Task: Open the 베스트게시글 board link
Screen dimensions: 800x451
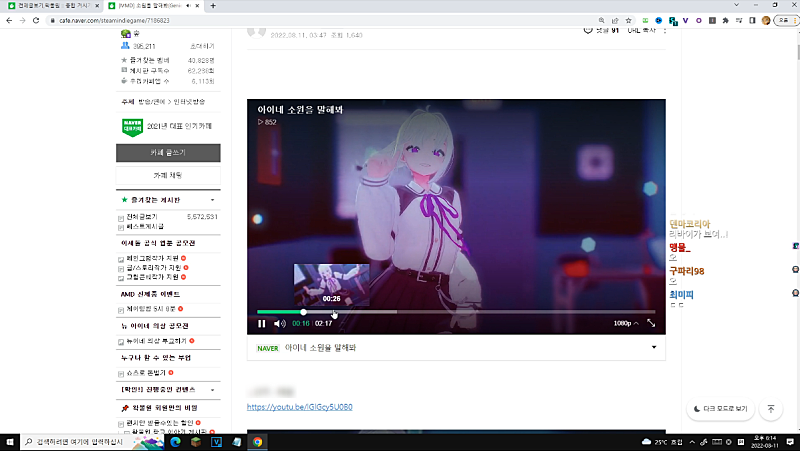Action: pyautogui.click(x=145, y=226)
